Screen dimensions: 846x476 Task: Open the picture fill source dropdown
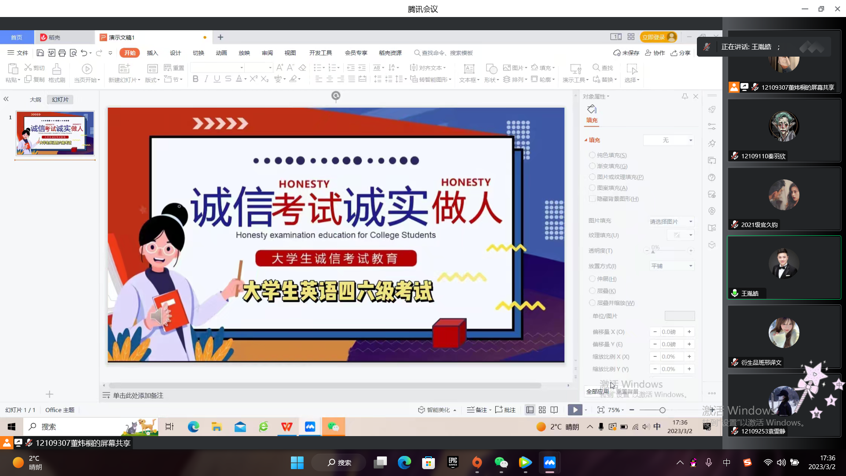coord(671,222)
